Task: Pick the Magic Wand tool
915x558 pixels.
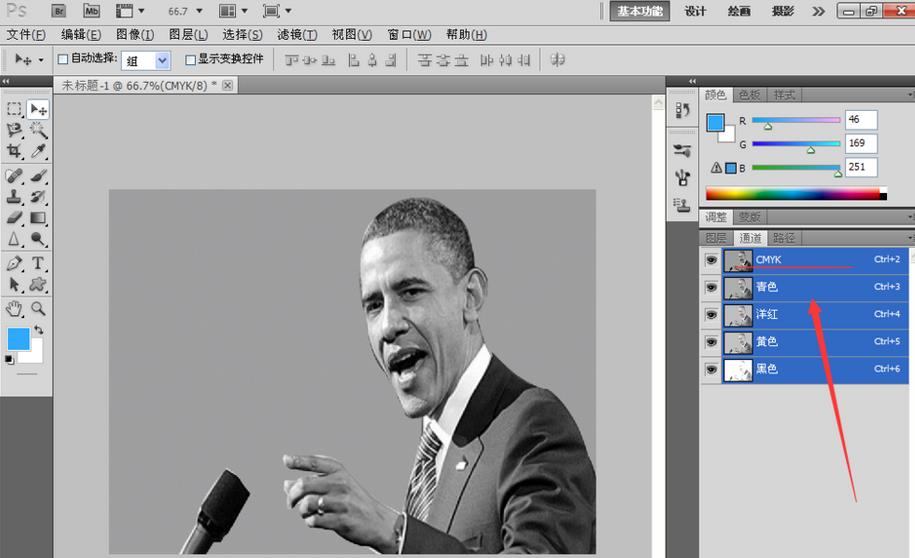Action: pyautogui.click(x=38, y=130)
